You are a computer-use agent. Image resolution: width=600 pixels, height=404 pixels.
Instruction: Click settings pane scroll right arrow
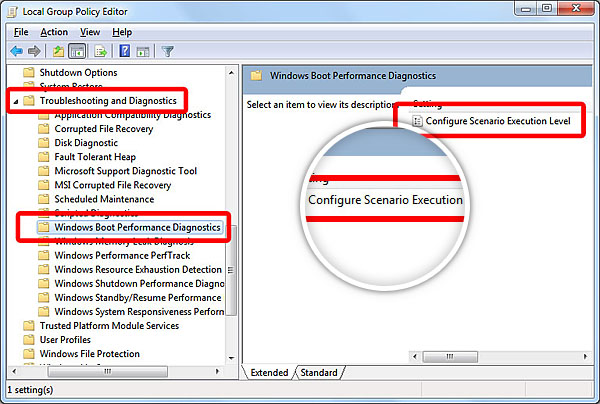click(x=585, y=357)
